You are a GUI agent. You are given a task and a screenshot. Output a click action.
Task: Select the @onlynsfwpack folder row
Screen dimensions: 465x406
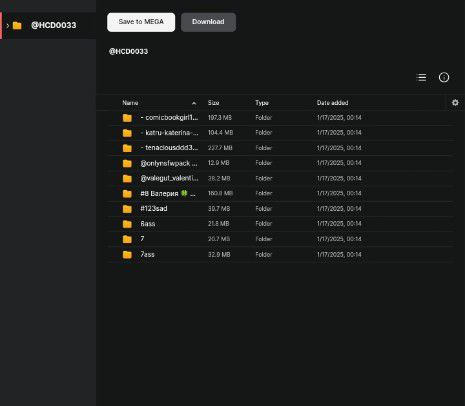[280, 163]
